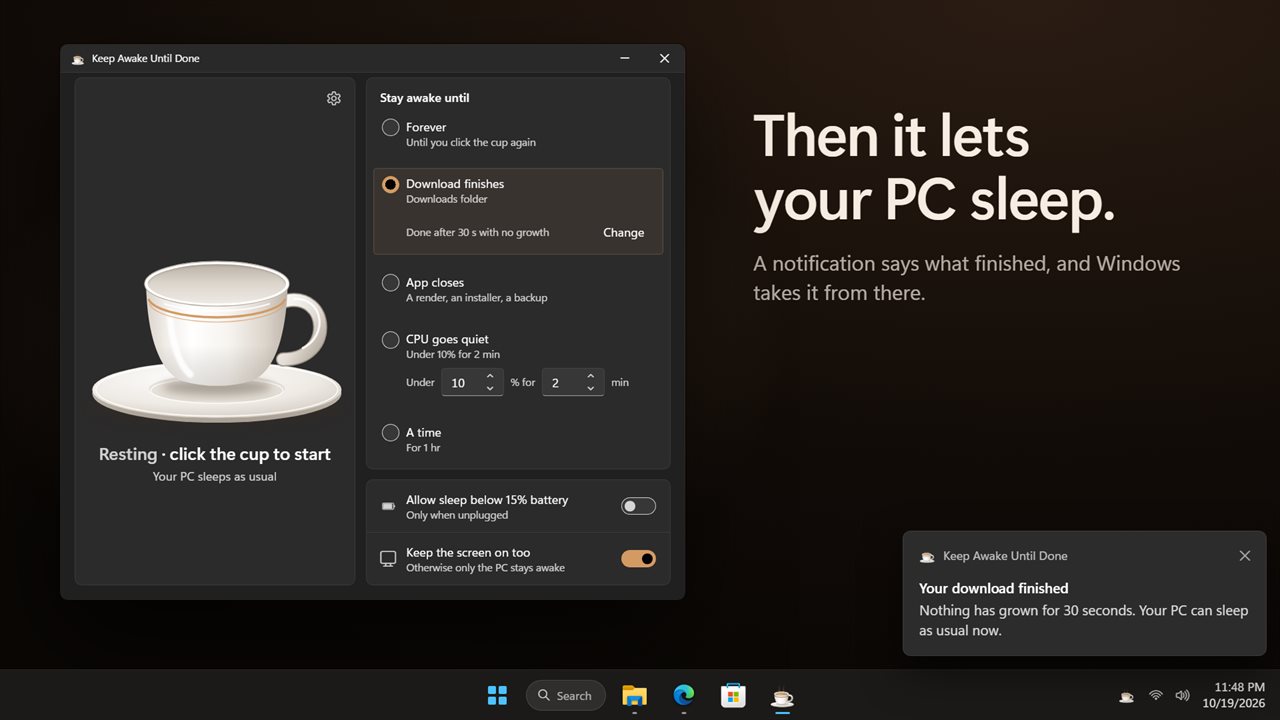
Task: Open File Explorer from the taskbar
Action: (x=634, y=695)
